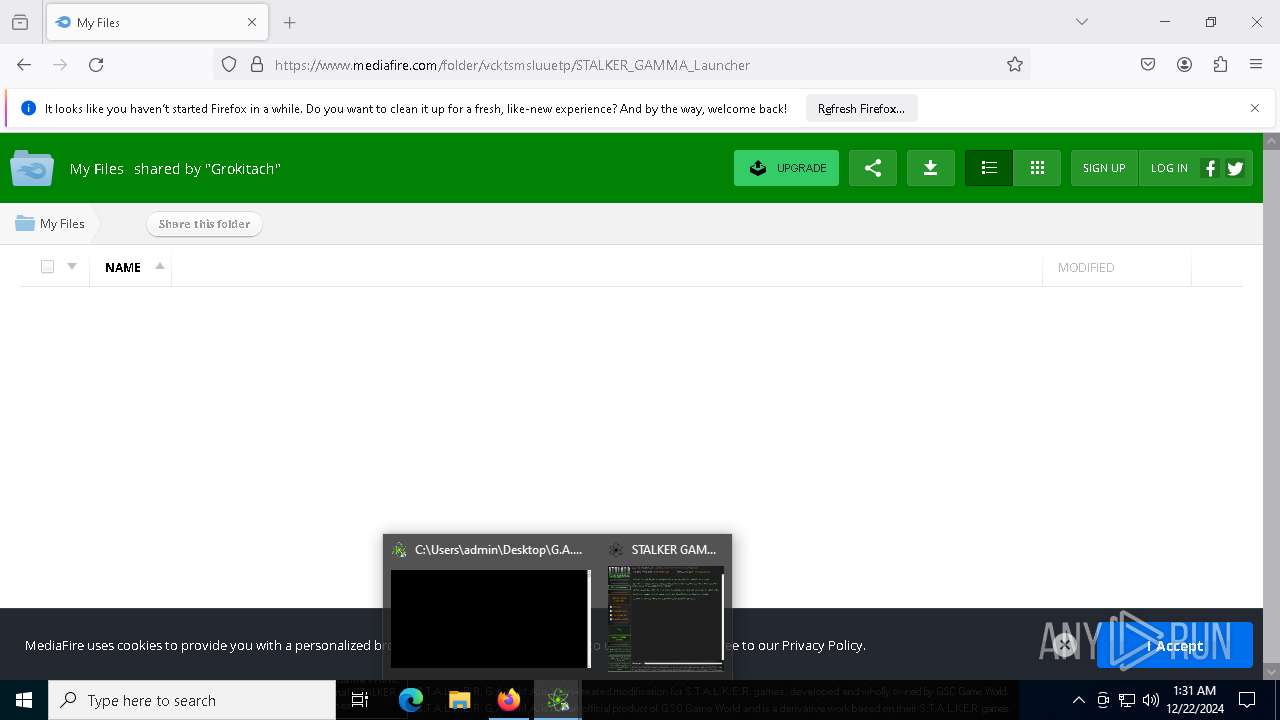Click the MediaFire share icon button
1280x720 pixels.
coord(873,168)
